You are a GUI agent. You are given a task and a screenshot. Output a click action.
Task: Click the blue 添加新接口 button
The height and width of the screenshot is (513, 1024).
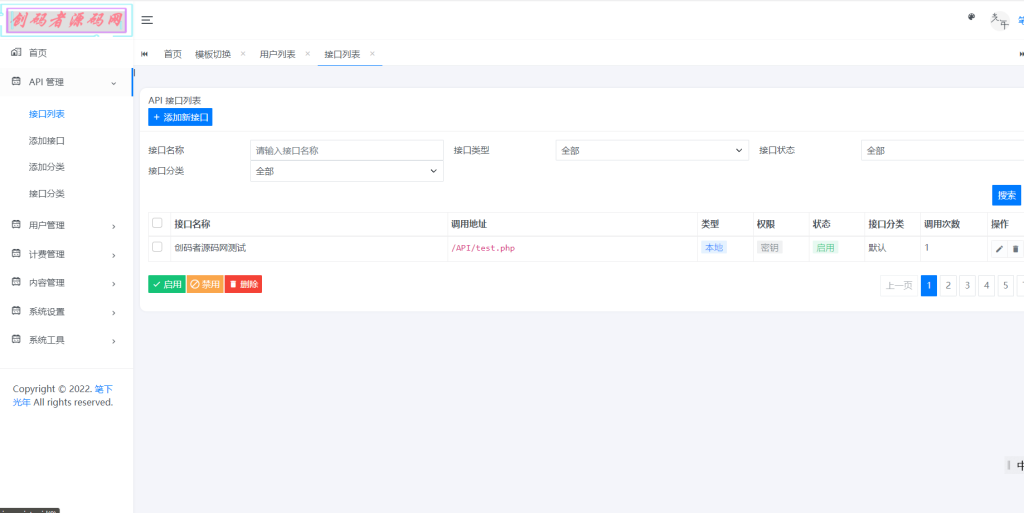coord(180,117)
